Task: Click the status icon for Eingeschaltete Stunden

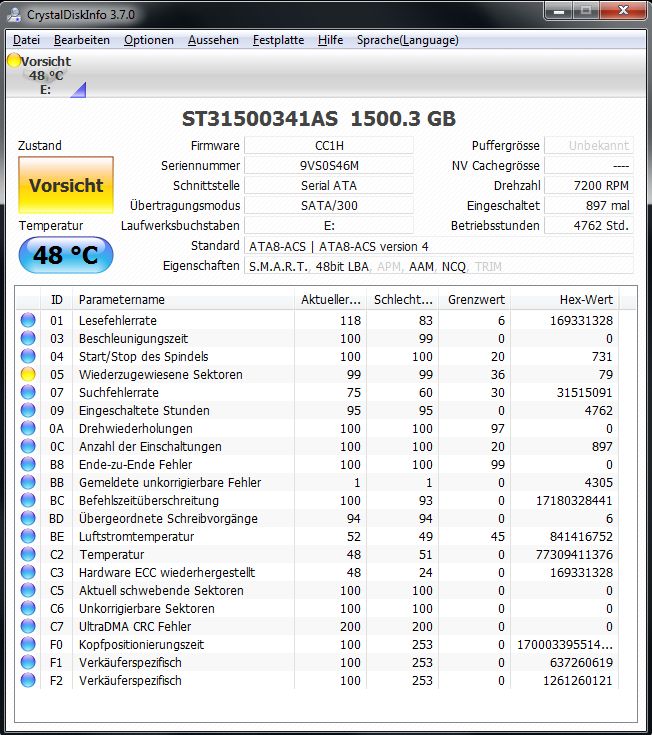Action: (x=28, y=410)
